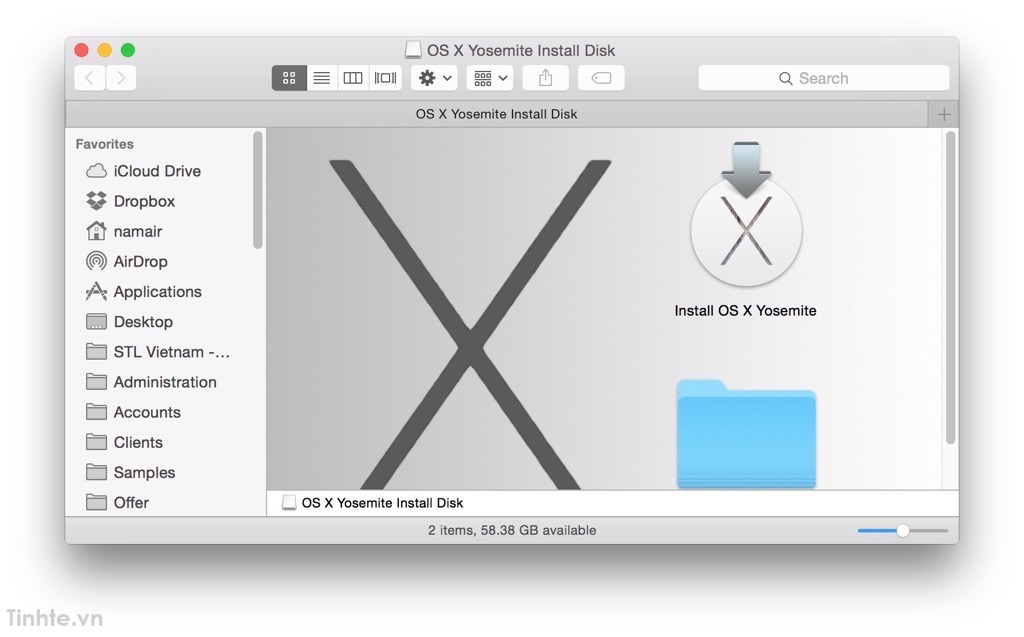Add a new tab with plus button
Image resolution: width=1024 pixels, height=637 pixels.
(944, 114)
